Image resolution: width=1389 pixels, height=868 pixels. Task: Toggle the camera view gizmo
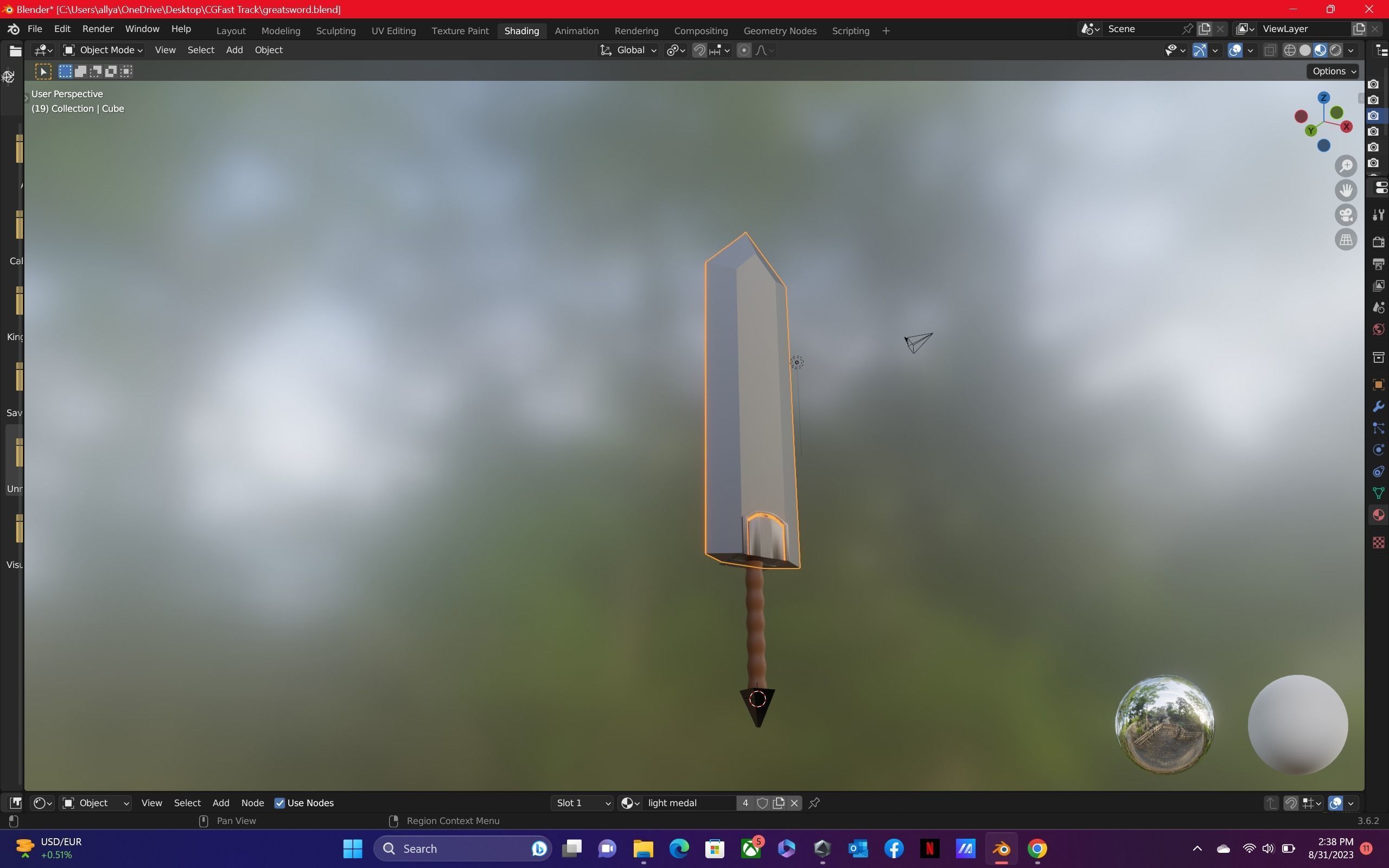tap(1346, 215)
